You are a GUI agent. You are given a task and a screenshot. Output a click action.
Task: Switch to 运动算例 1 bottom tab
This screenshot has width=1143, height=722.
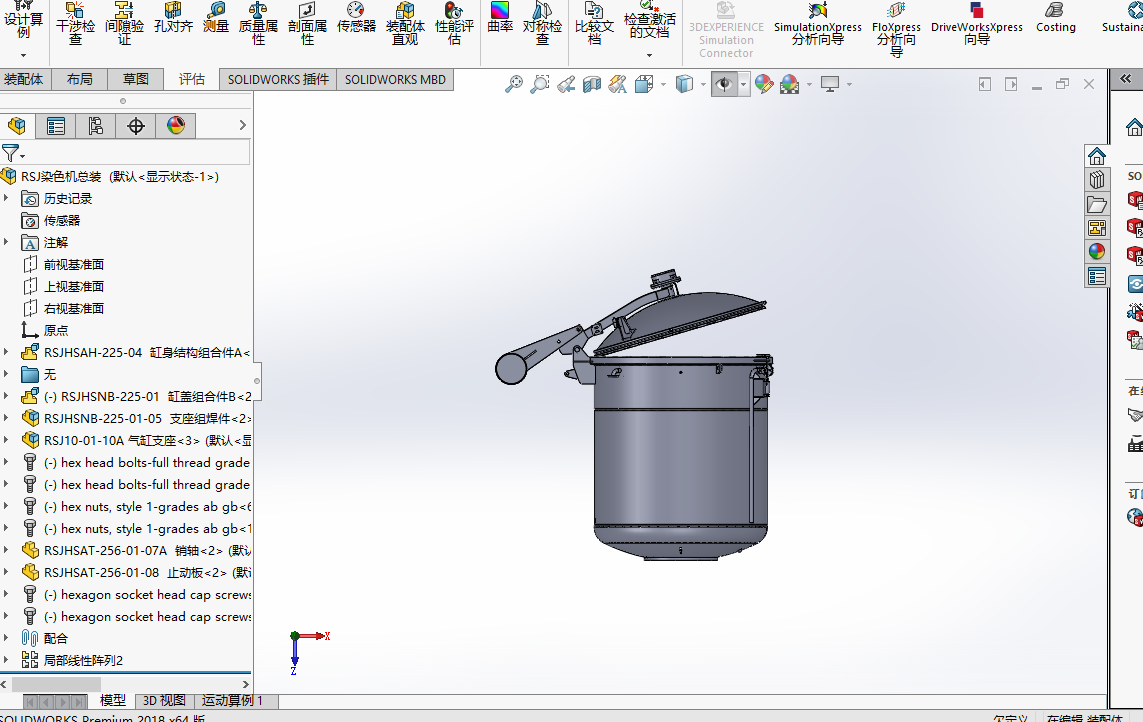coord(232,700)
